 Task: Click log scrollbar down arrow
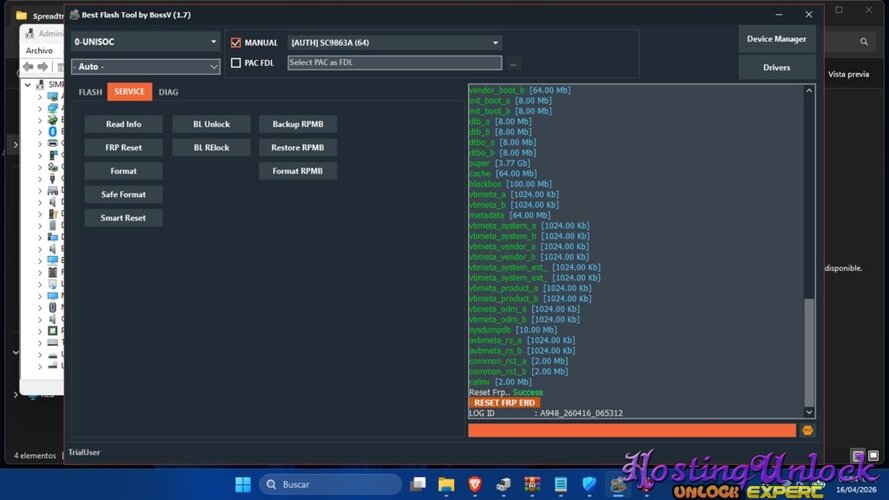[809, 413]
